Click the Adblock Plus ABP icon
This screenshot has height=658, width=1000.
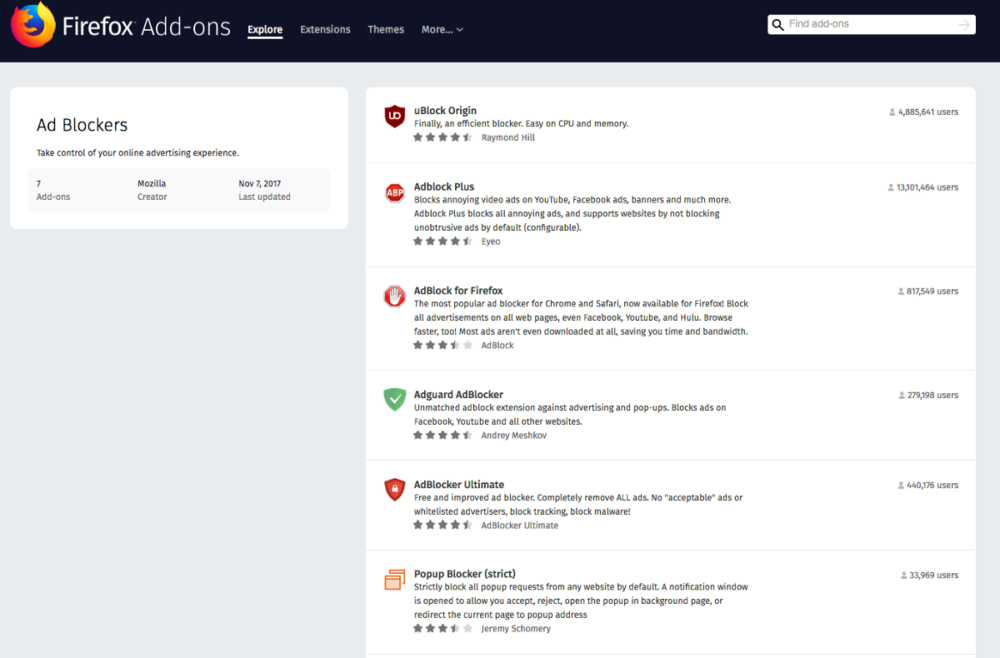(394, 193)
